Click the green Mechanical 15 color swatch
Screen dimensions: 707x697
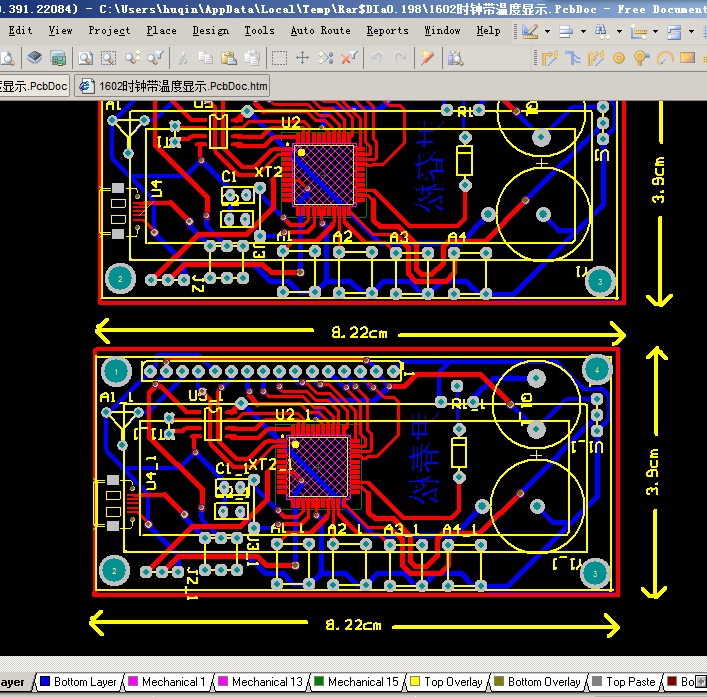tap(319, 681)
